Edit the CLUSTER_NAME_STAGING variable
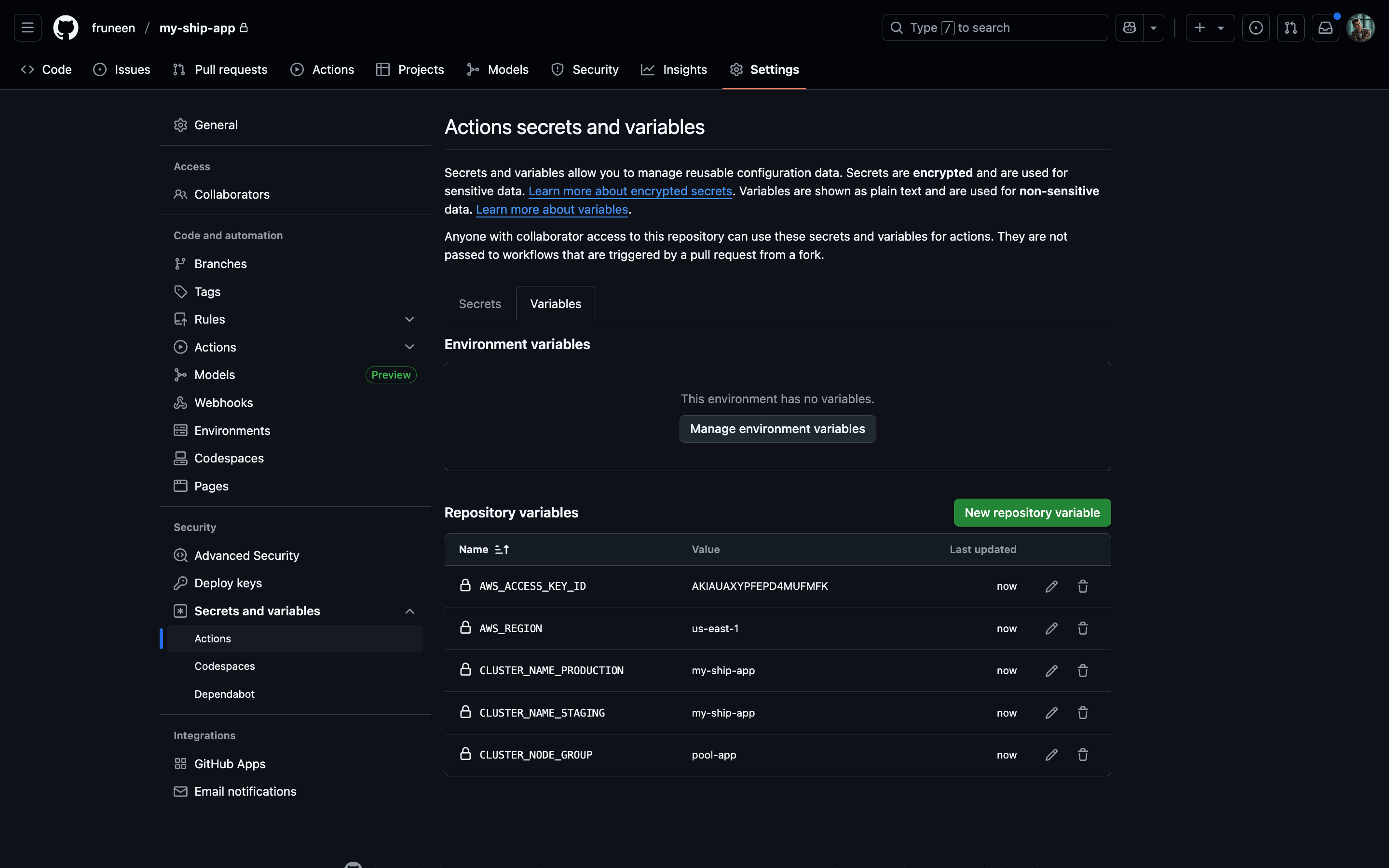Screen dimensions: 1389x868 [x=1051, y=712]
